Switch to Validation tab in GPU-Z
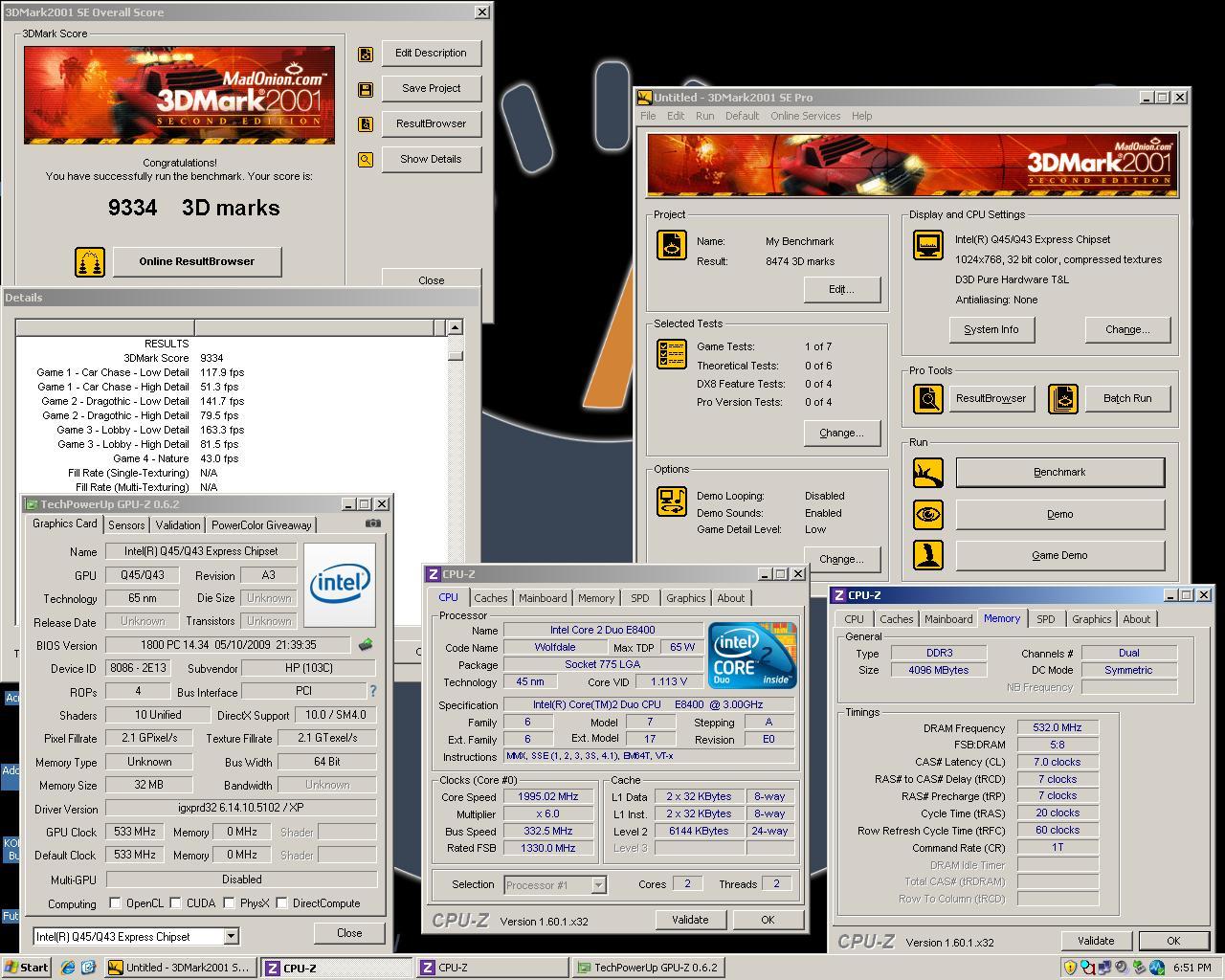The image size is (1225, 980). [x=178, y=525]
